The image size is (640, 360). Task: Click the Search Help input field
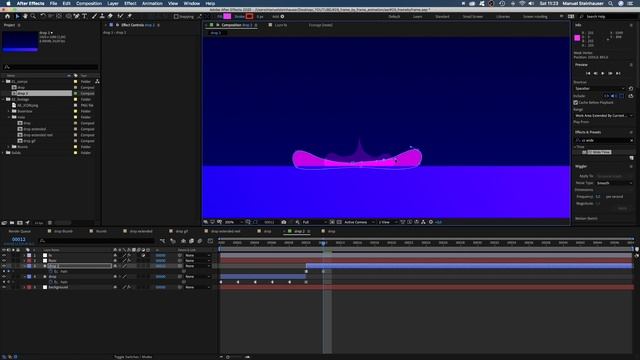click(x=607, y=17)
